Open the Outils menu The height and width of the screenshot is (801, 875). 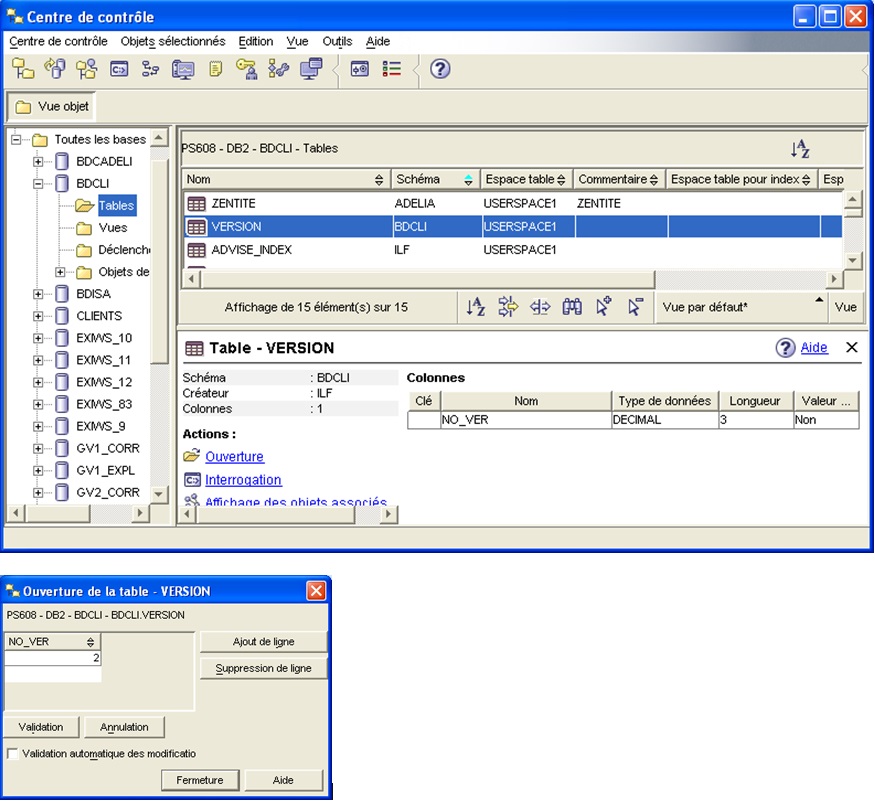pos(337,41)
